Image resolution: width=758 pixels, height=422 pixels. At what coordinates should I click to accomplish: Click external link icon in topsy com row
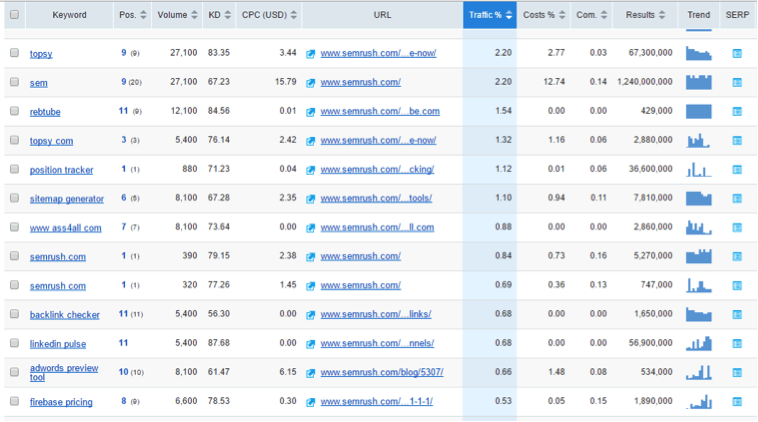[x=310, y=141]
